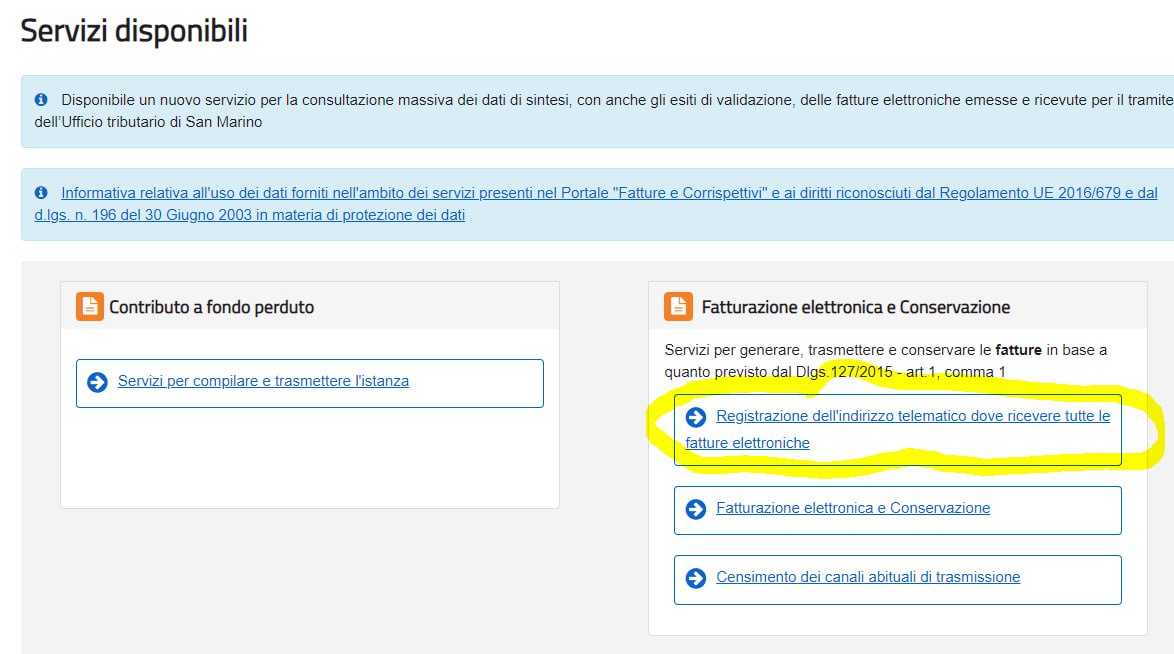
Task: Click the info icon in the San Marino notice
Action: coord(41,100)
